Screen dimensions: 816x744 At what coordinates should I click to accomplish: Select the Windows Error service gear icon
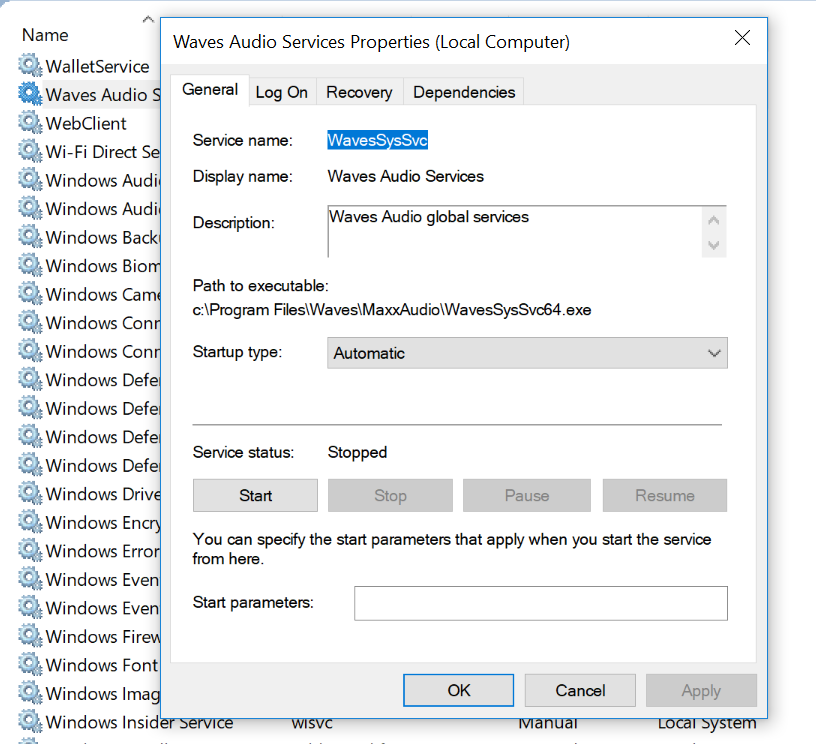(30, 550)
